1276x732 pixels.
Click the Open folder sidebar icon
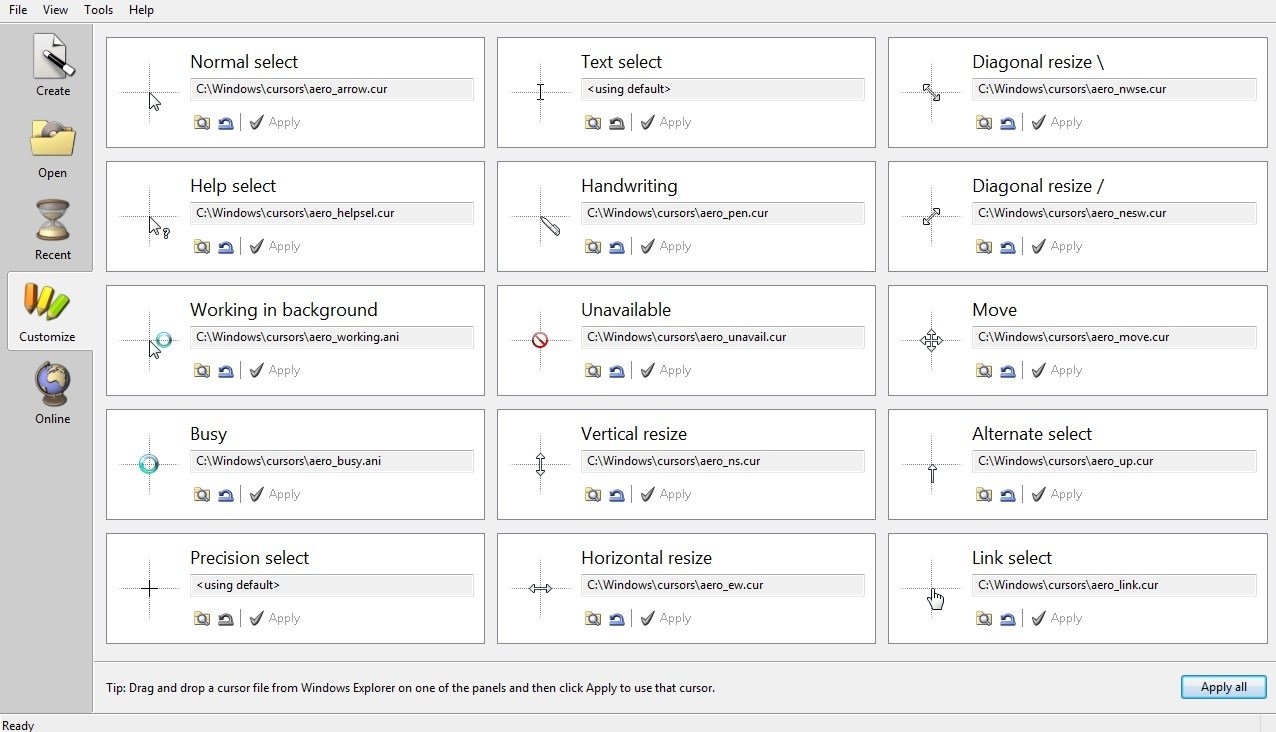[x=53, y=147]
